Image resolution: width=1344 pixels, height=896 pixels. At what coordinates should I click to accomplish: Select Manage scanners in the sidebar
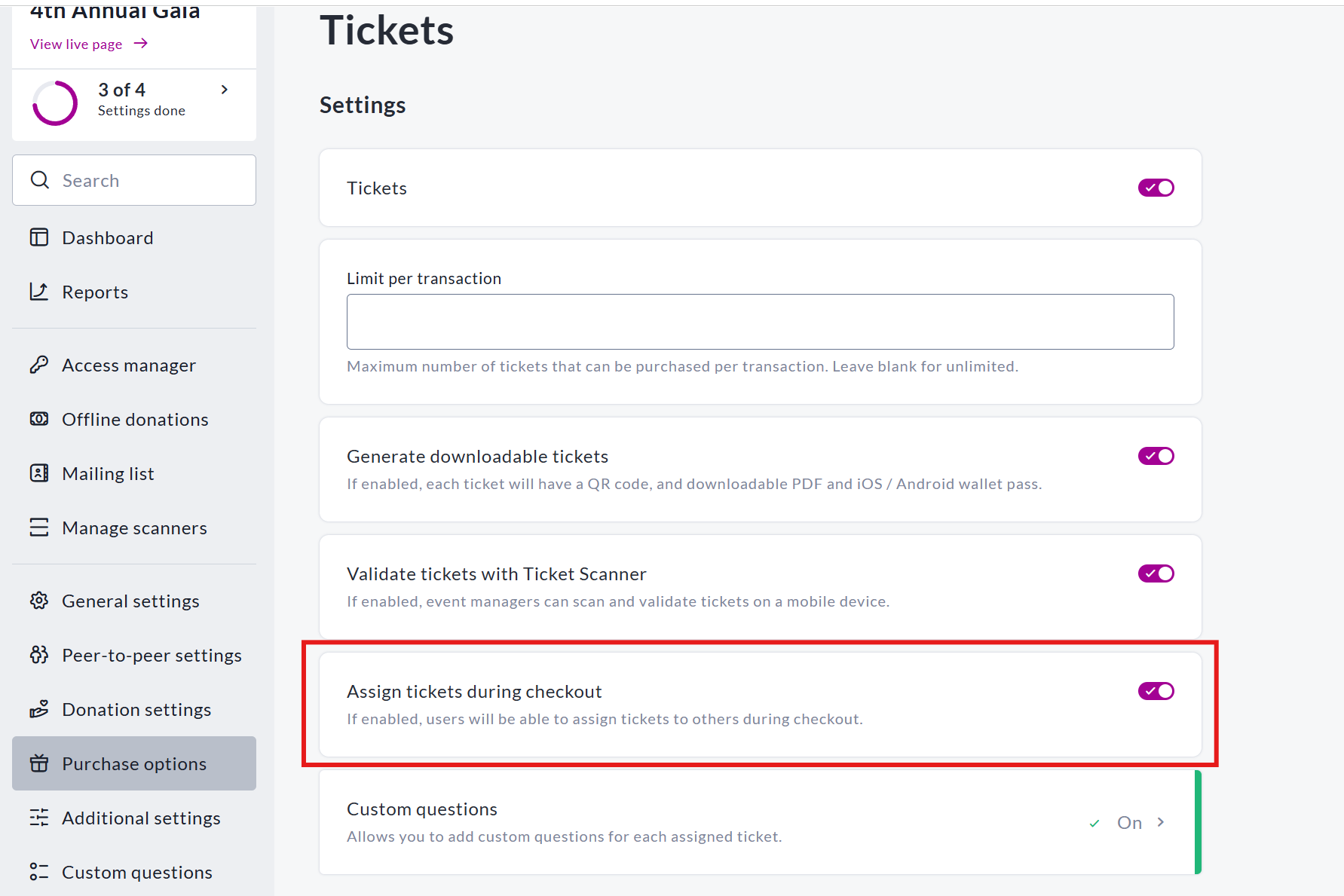click(134, 528)
